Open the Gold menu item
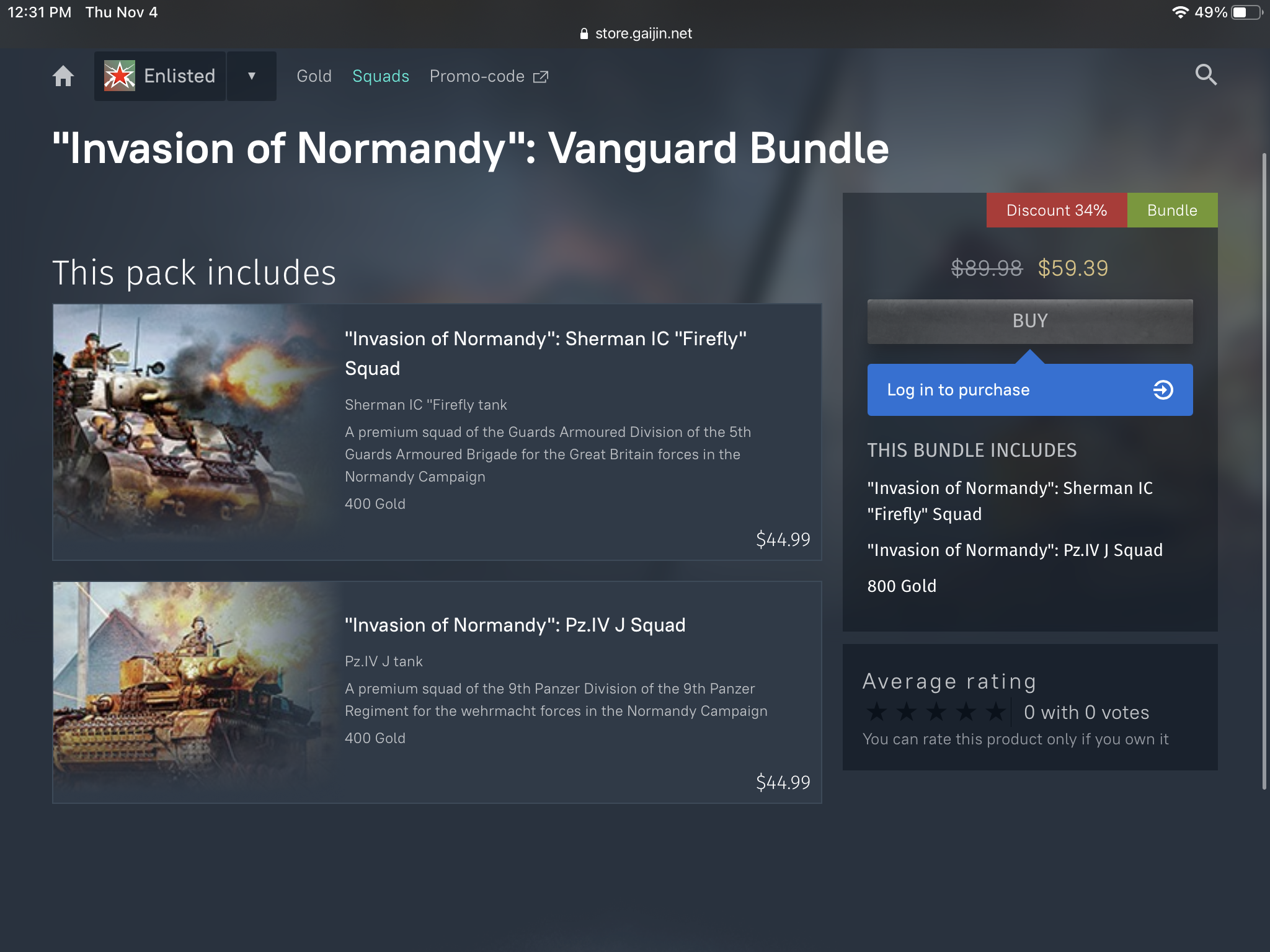This screenshot has height=952, width=1270. (x=314, y=76)
